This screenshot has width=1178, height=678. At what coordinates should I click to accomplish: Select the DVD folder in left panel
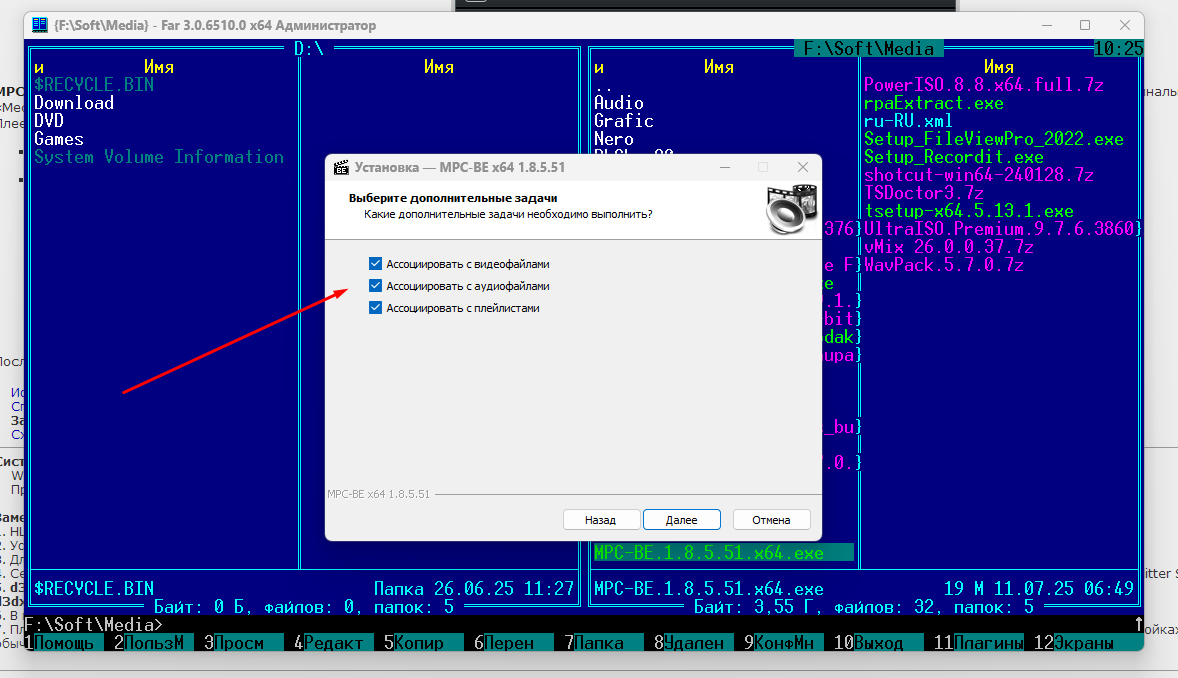coord(49,121)
